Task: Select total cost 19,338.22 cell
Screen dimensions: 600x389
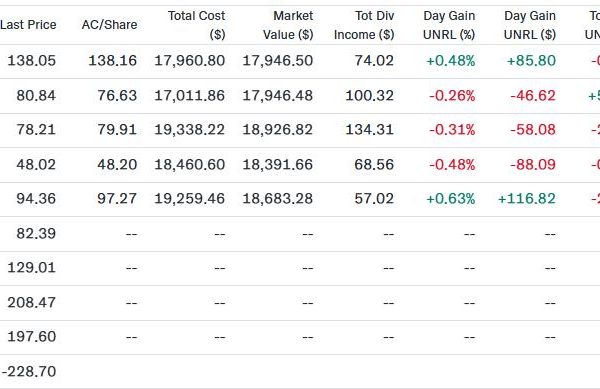Action: (x=189, y=130)
